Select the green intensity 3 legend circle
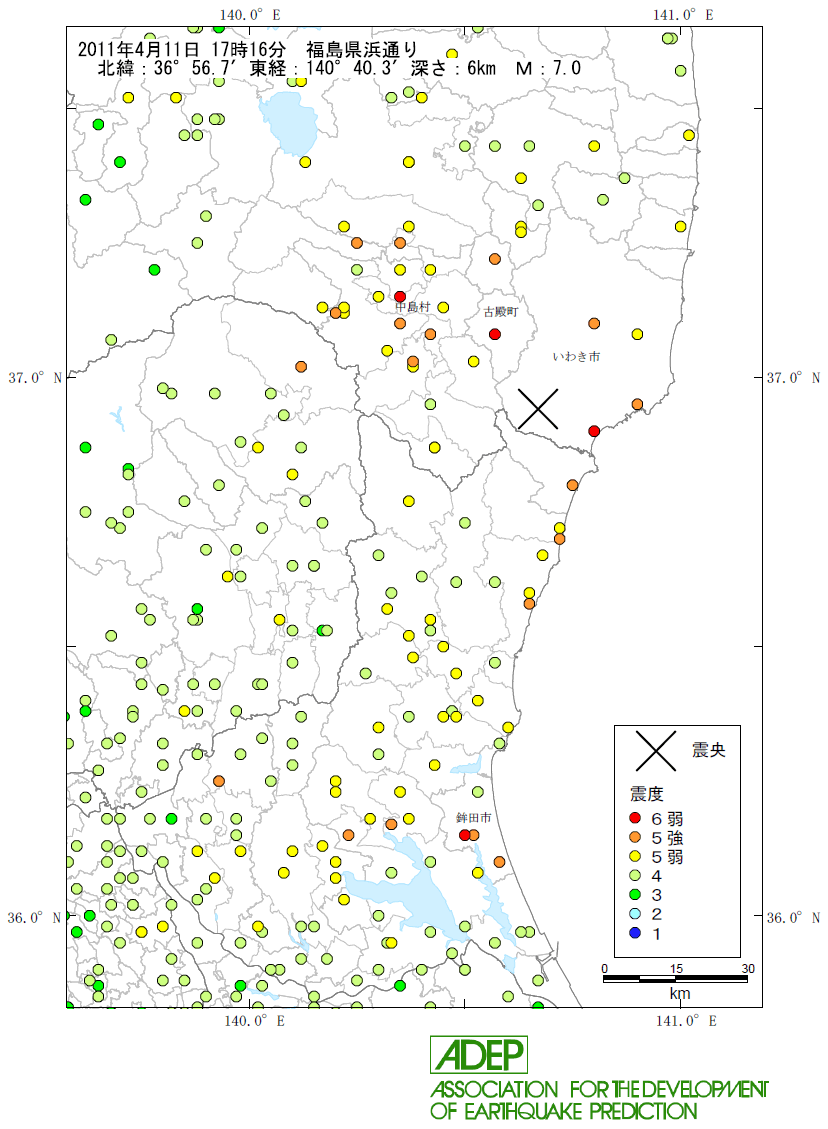This screenshot has width=828, height=1129. pyautogui.click(x=635, y=895)
